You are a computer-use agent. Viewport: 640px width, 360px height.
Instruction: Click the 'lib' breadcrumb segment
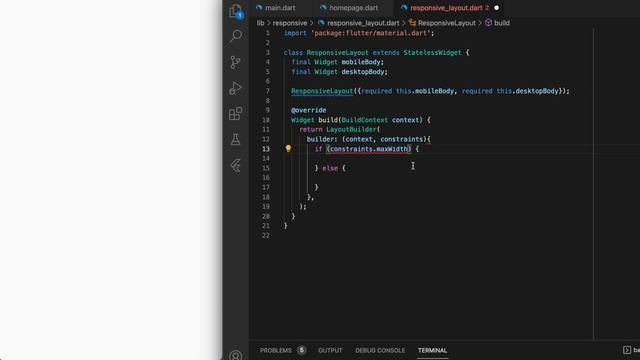click(260, 23)
